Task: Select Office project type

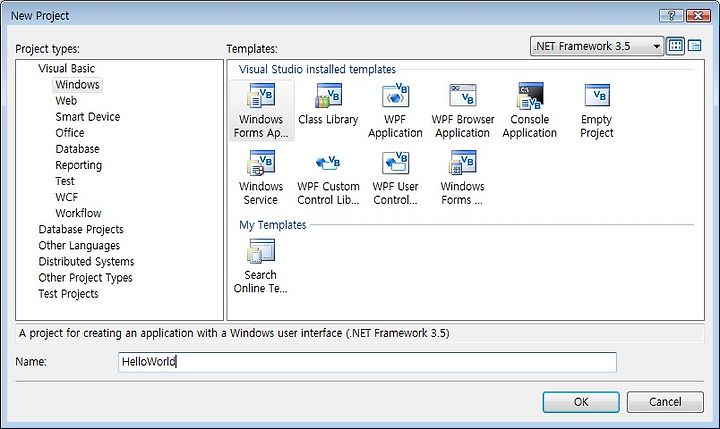Action: (70, 133)
